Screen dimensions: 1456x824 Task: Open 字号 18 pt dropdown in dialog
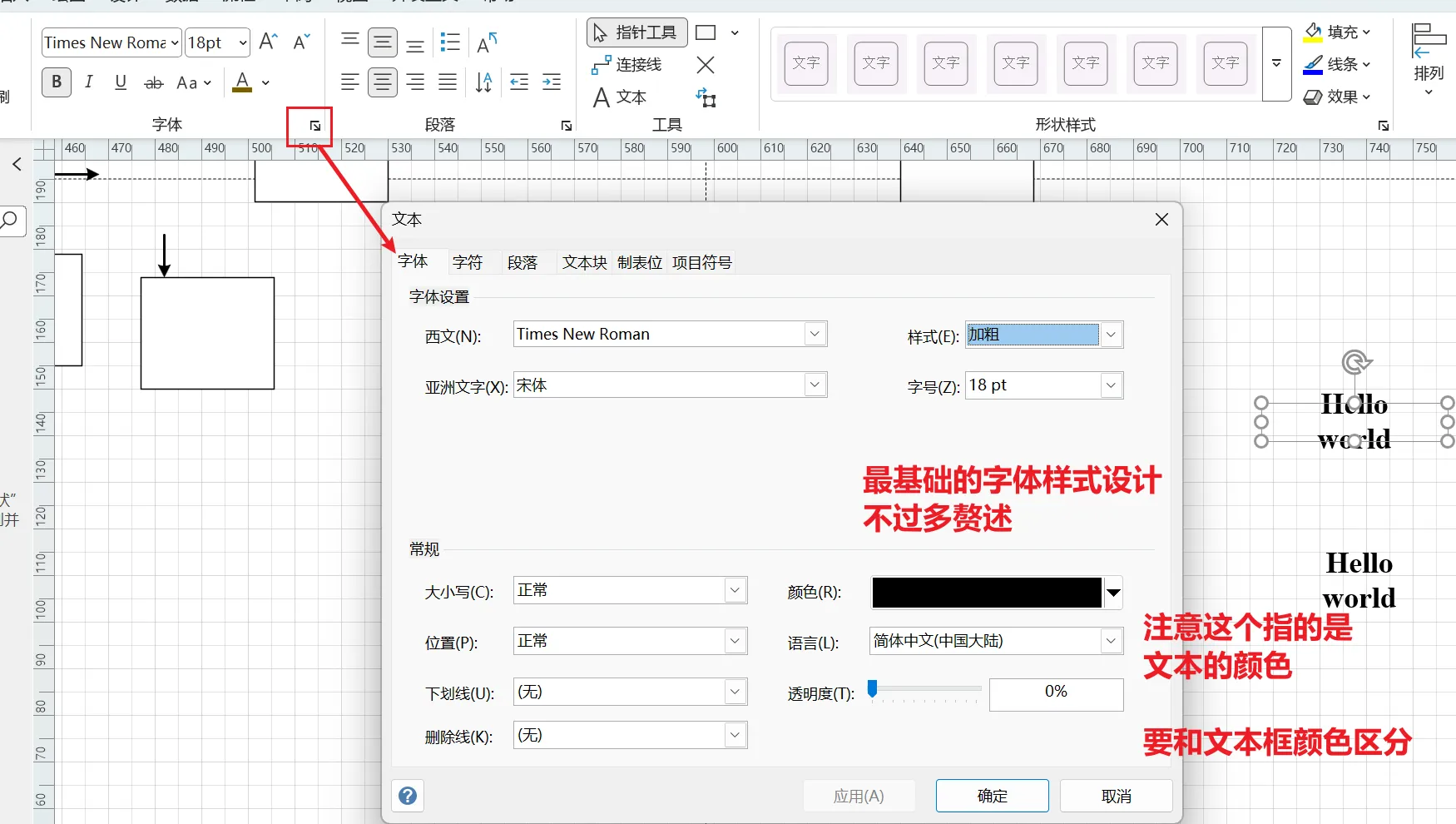(x=1111, y=385)
